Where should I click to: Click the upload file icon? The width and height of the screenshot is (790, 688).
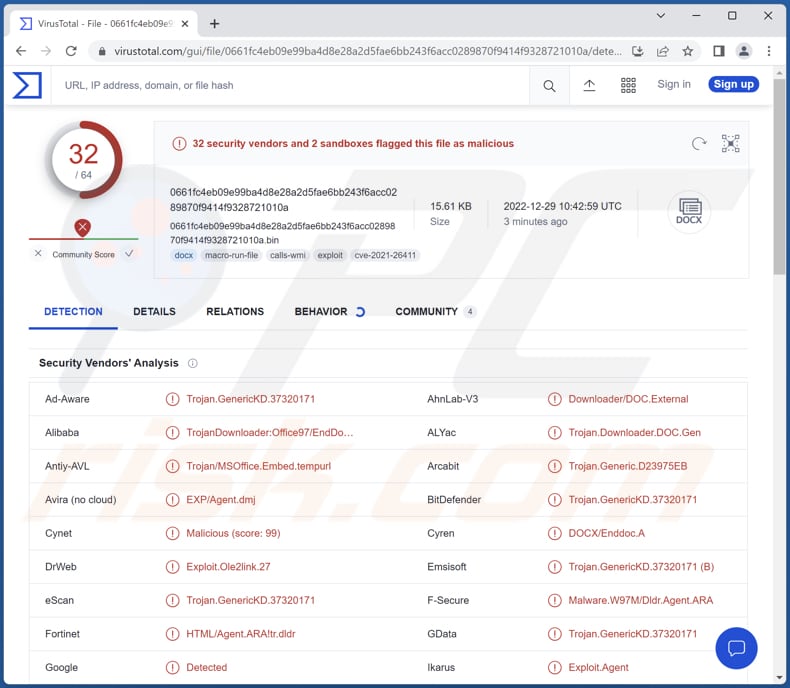click(x=589, y=86)
